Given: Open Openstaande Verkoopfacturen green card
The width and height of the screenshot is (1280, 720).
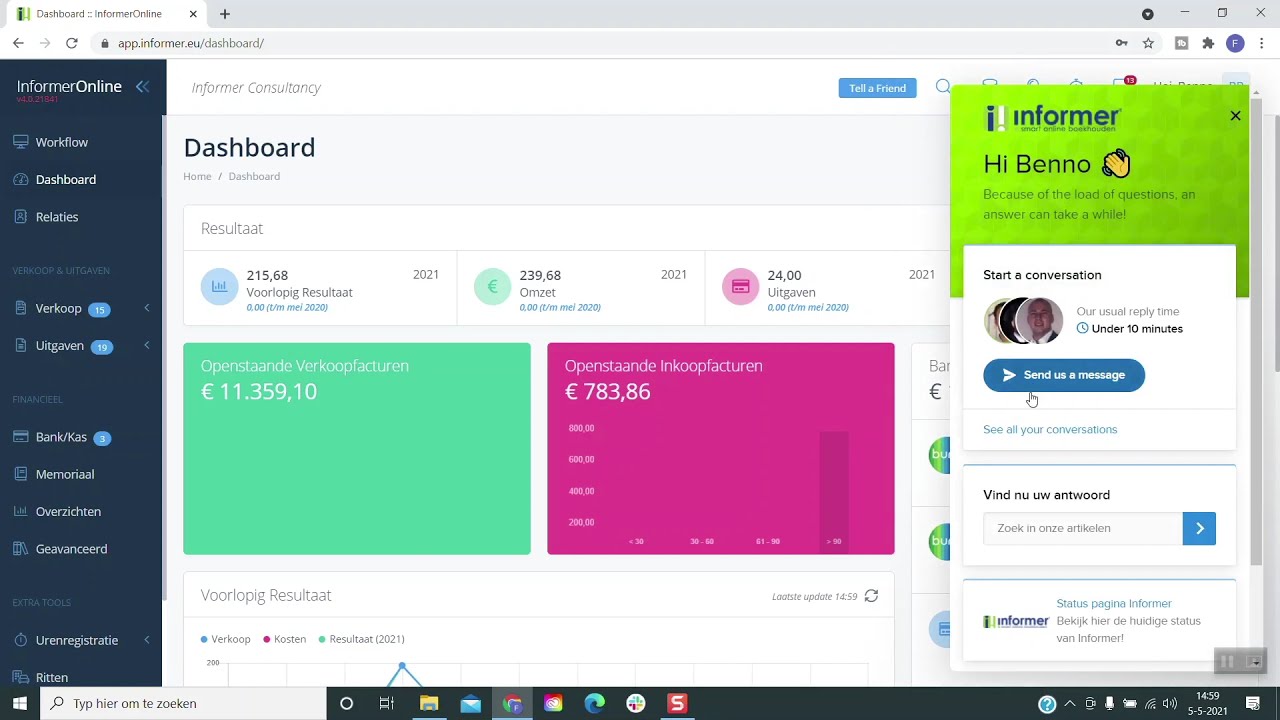Looking at the screenshot, I should pyautogui.click(x=357, y=448).
